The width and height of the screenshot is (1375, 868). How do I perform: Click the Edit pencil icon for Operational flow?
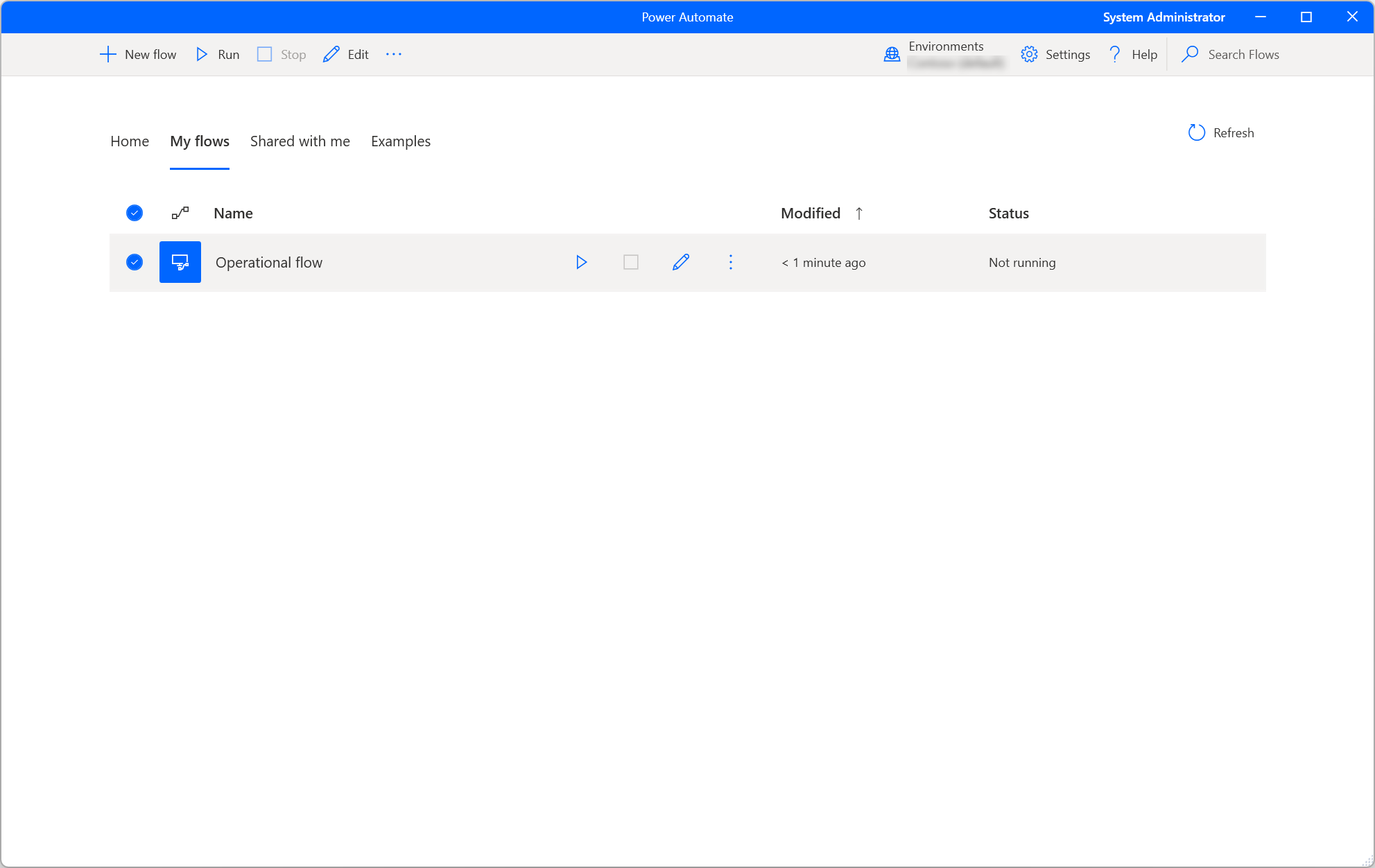[680, 263]
